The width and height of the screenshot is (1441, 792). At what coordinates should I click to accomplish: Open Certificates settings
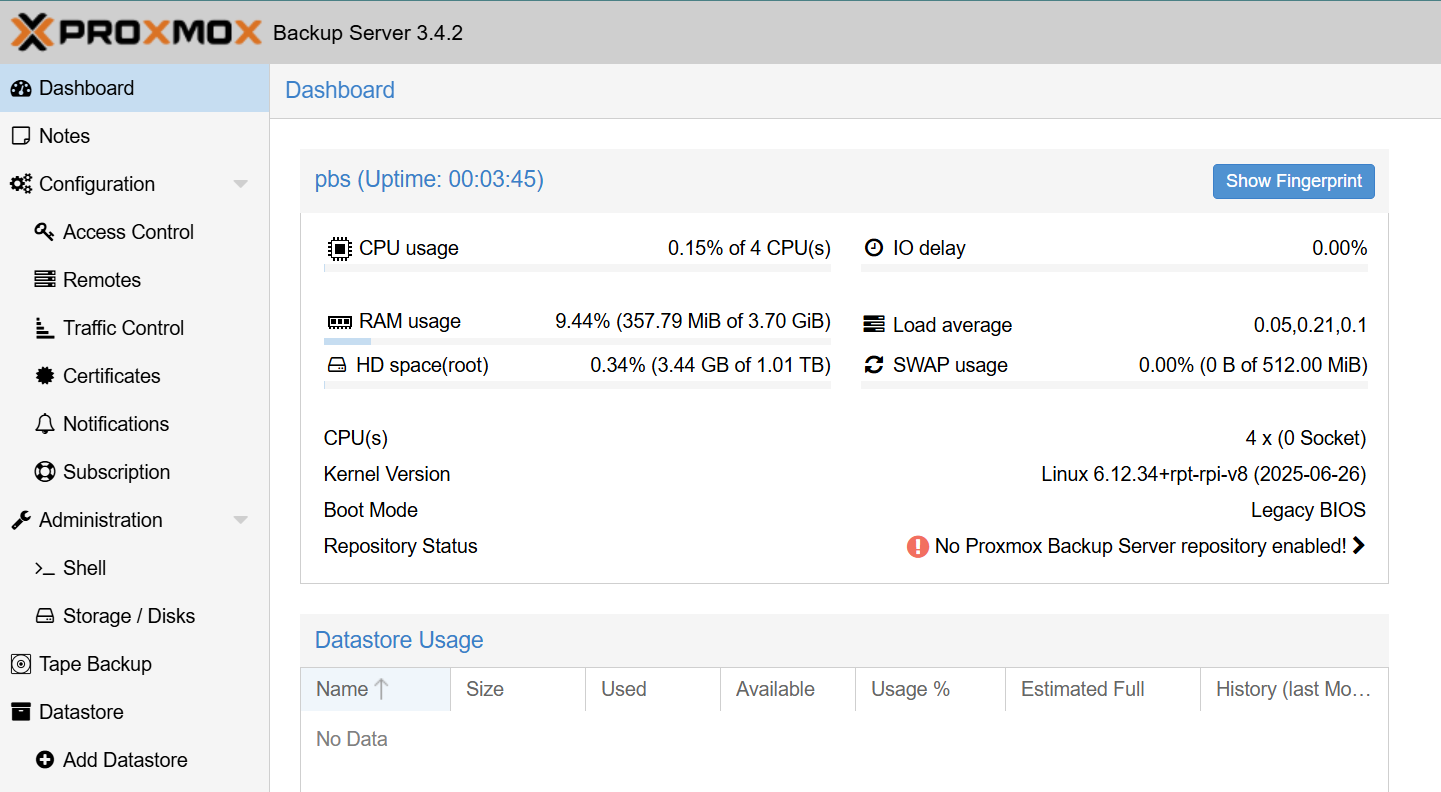[134, 376]
